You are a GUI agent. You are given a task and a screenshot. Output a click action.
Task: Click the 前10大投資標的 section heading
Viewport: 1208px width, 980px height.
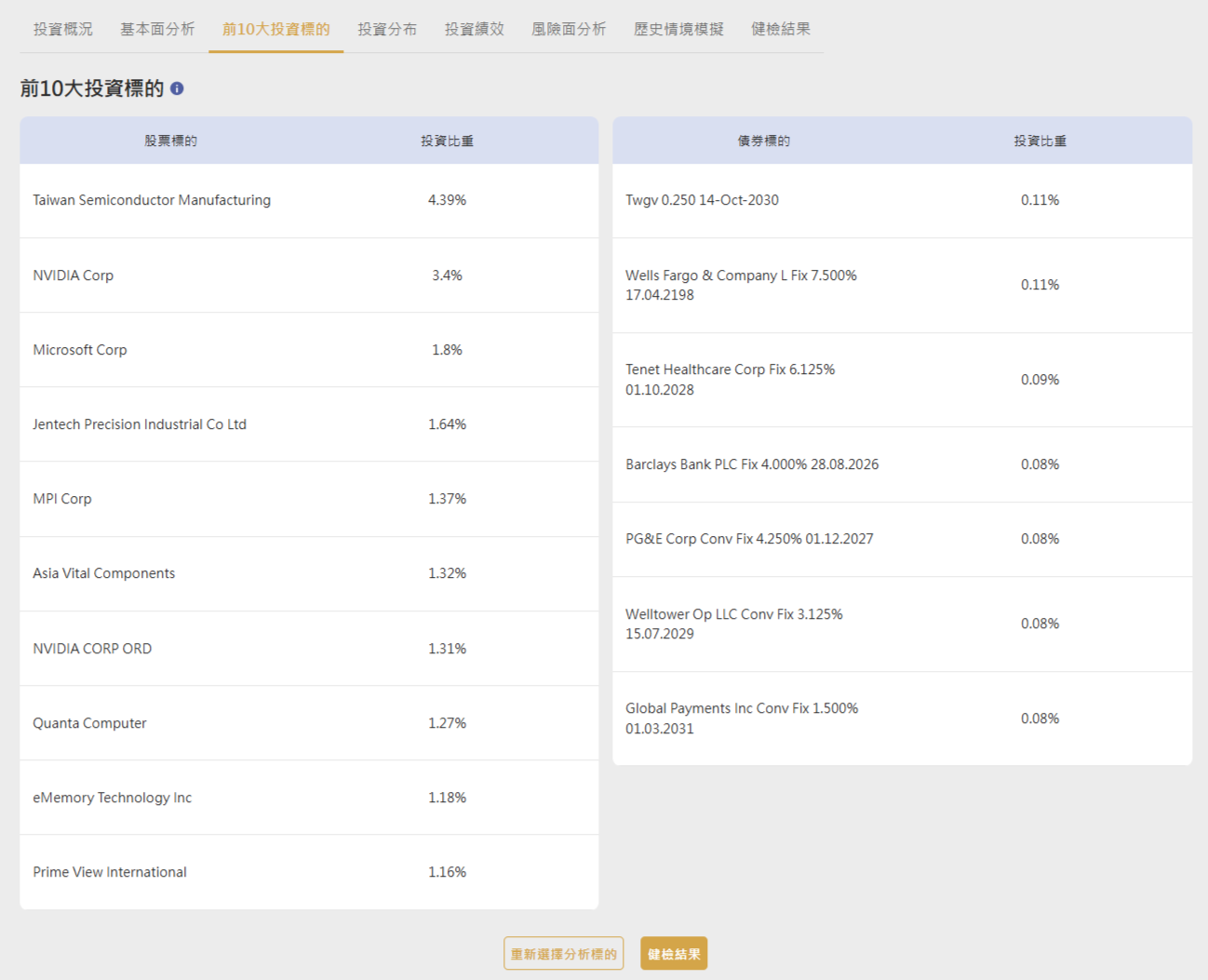[x=92, y=88]
